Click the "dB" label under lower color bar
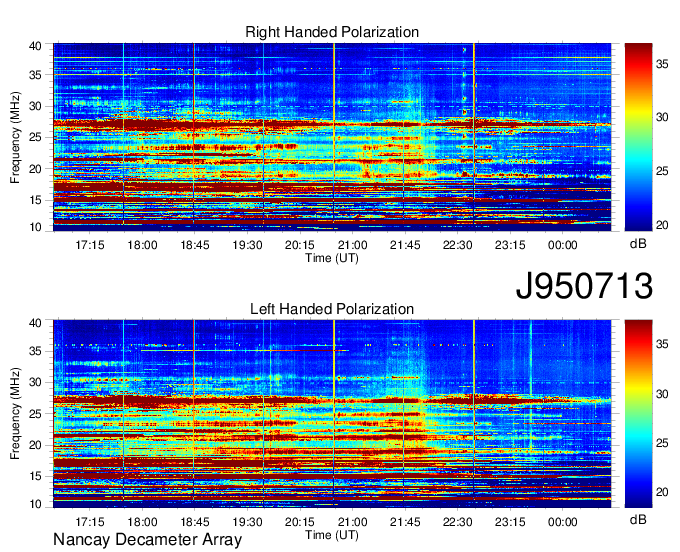Viewport: 680px width, 552px height. [638, 519]
